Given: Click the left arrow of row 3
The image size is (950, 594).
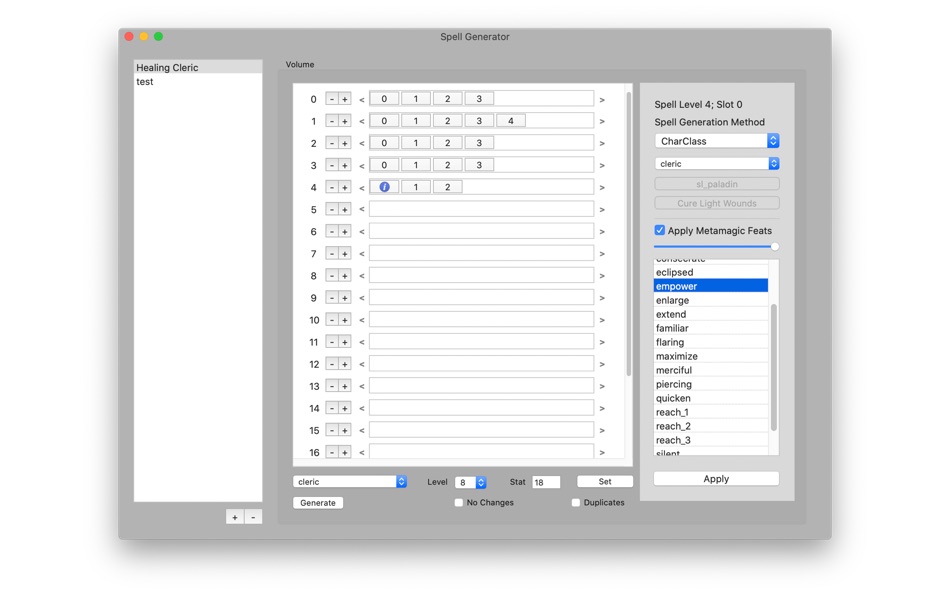Looking at the screenshot, I should (362, 165).
